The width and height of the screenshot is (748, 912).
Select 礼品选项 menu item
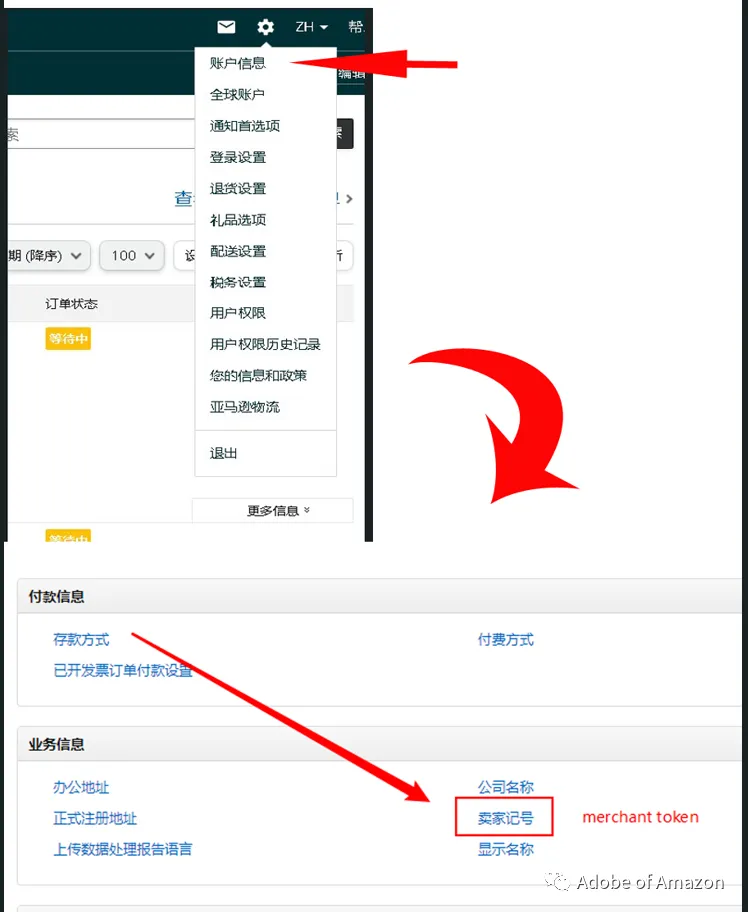(238, 220)
